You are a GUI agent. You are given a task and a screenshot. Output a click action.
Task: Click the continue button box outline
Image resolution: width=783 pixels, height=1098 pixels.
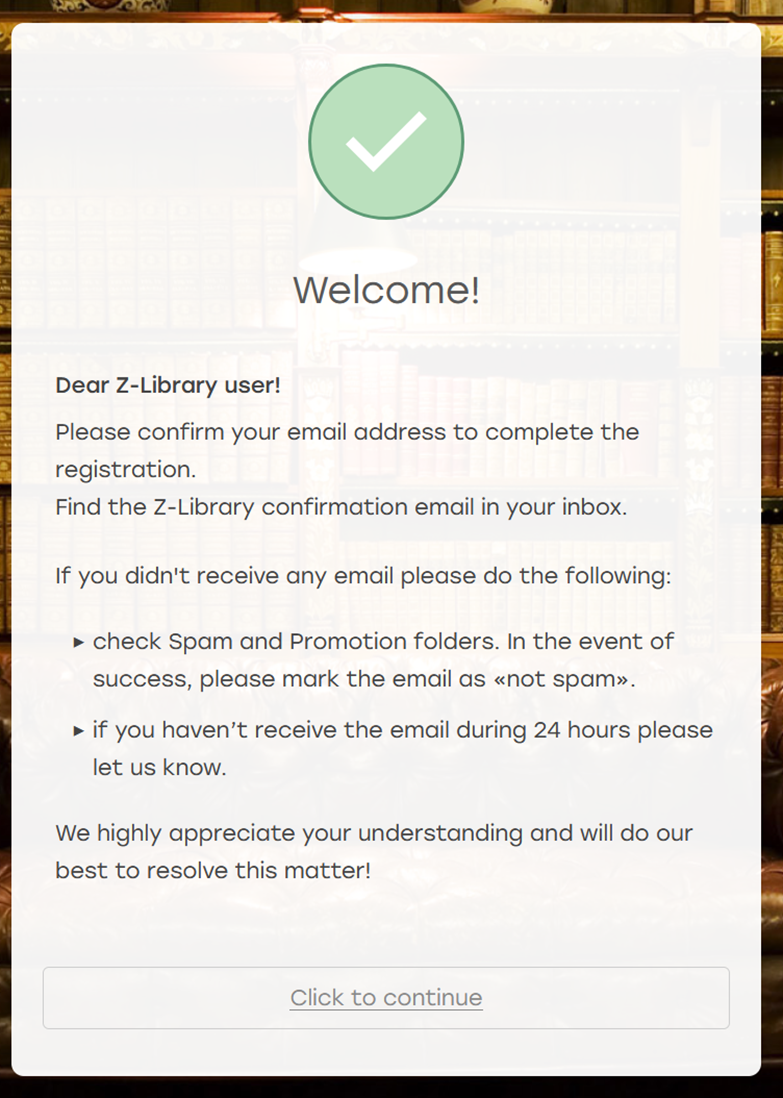pos(386,998)
